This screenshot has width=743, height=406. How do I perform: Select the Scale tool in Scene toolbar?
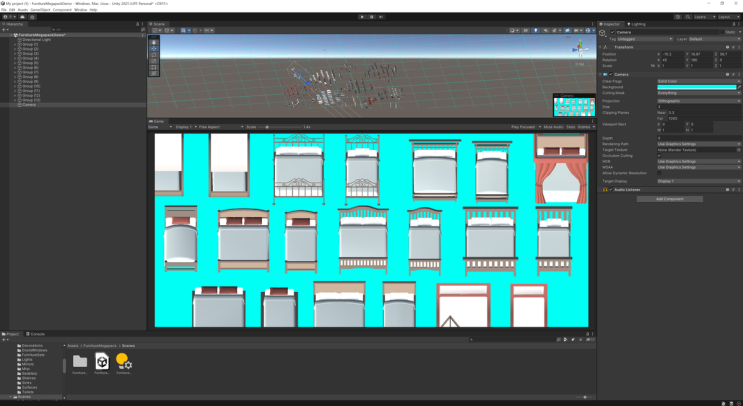[154, 61]
